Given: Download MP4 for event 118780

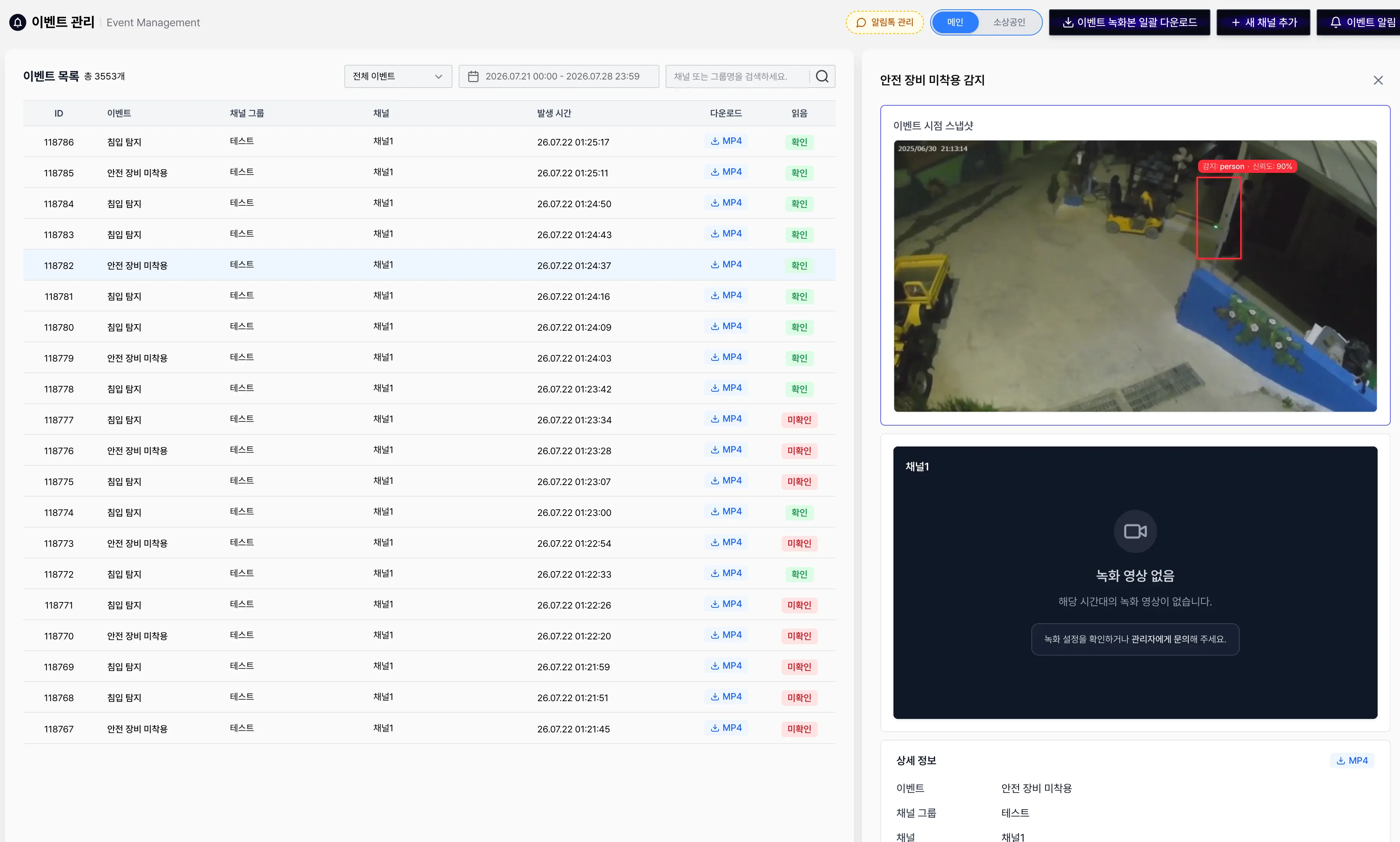Looking at the screenshot, I should (x=726, y=326).
